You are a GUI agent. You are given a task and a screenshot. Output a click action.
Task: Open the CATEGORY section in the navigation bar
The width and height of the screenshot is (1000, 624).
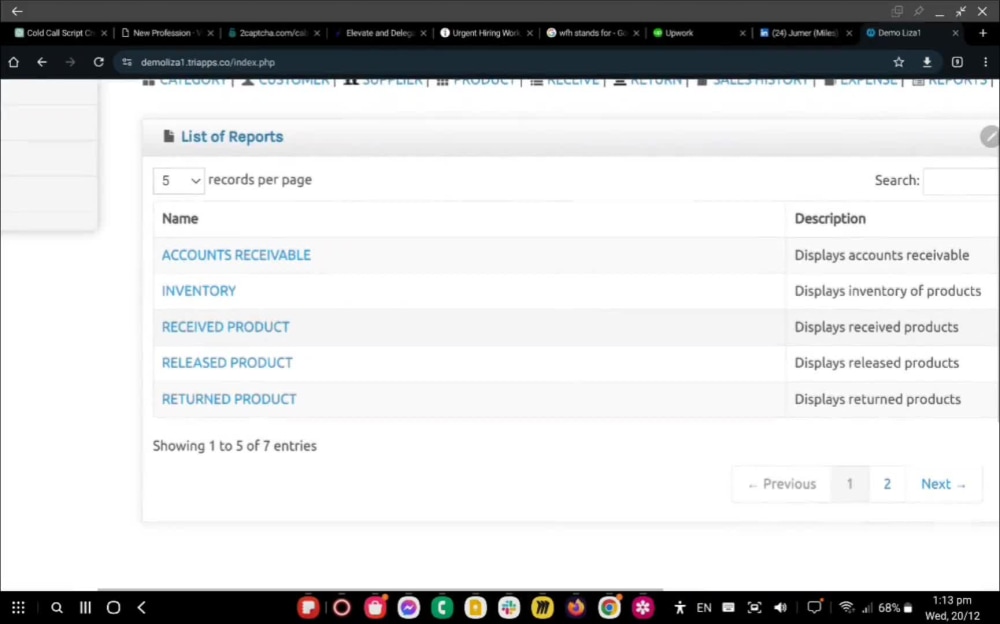coord(193,80)
